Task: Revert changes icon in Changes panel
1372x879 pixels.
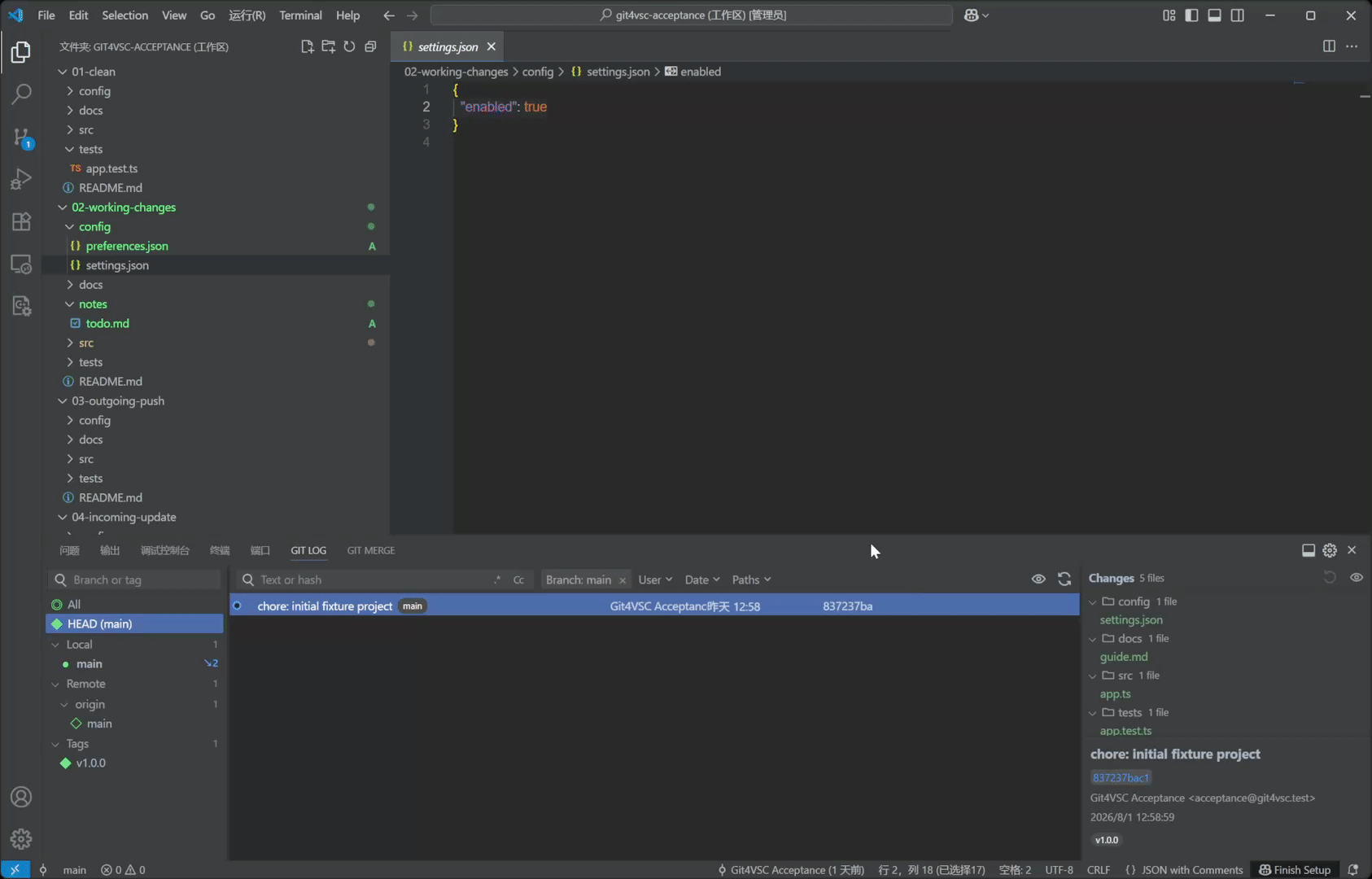Action: pyautogui.click(x=1330, y=577)
